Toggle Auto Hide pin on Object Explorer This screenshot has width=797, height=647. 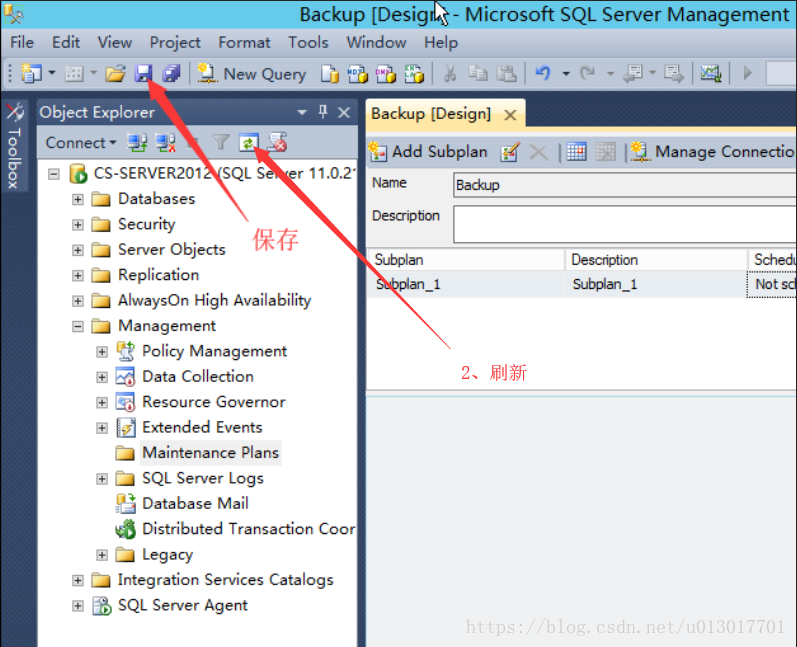click(x=323, y=112)
